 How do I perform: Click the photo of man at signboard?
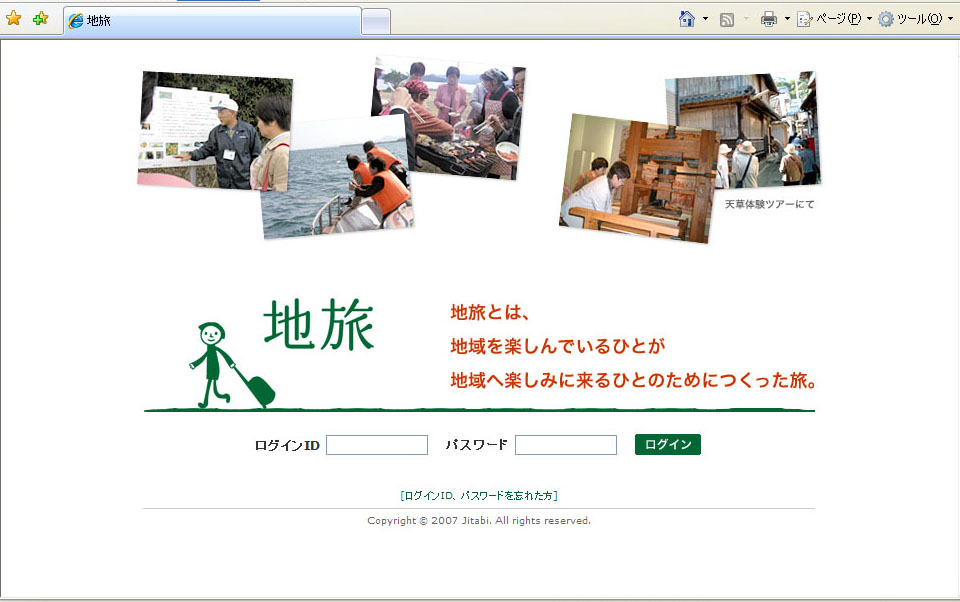(x=215, y=129)
